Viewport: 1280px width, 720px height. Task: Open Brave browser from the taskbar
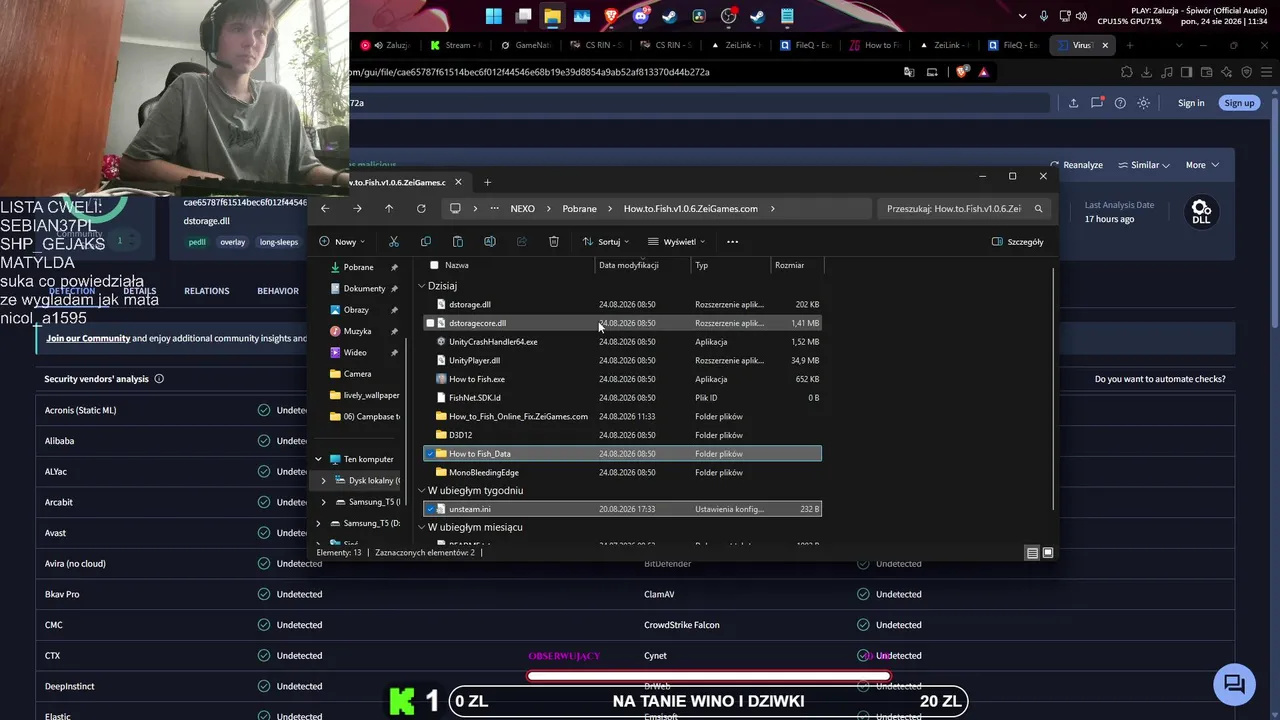coord(611,16)
